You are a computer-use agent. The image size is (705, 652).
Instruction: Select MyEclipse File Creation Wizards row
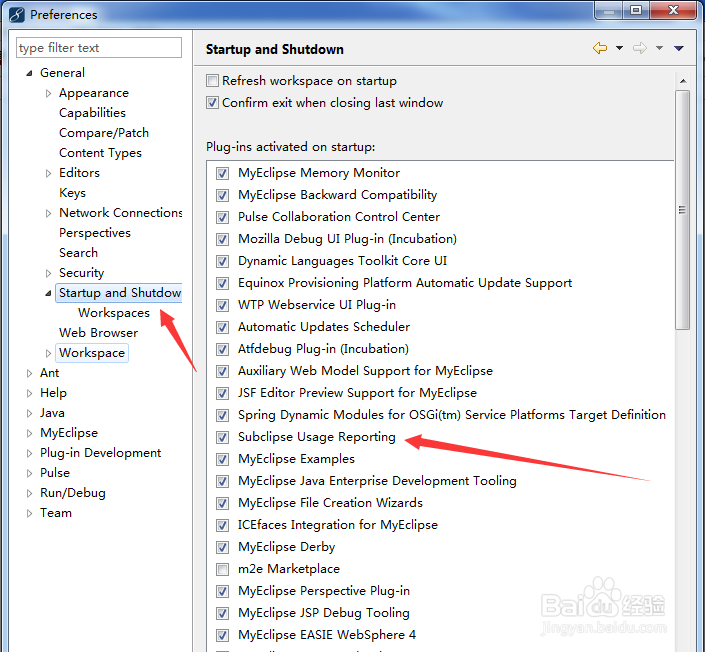330,503
